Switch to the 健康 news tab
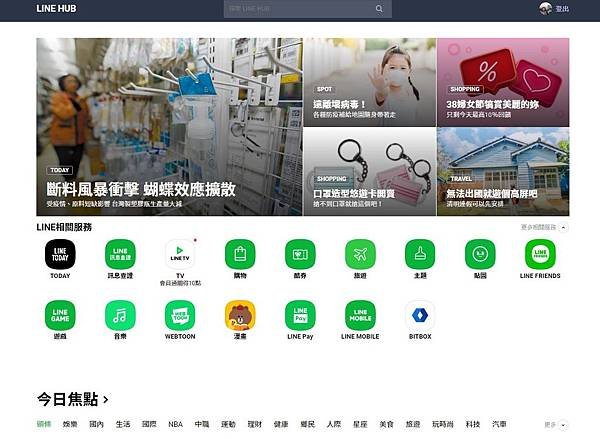The width and height of the screenshot is (600, 439). [281, 424]
